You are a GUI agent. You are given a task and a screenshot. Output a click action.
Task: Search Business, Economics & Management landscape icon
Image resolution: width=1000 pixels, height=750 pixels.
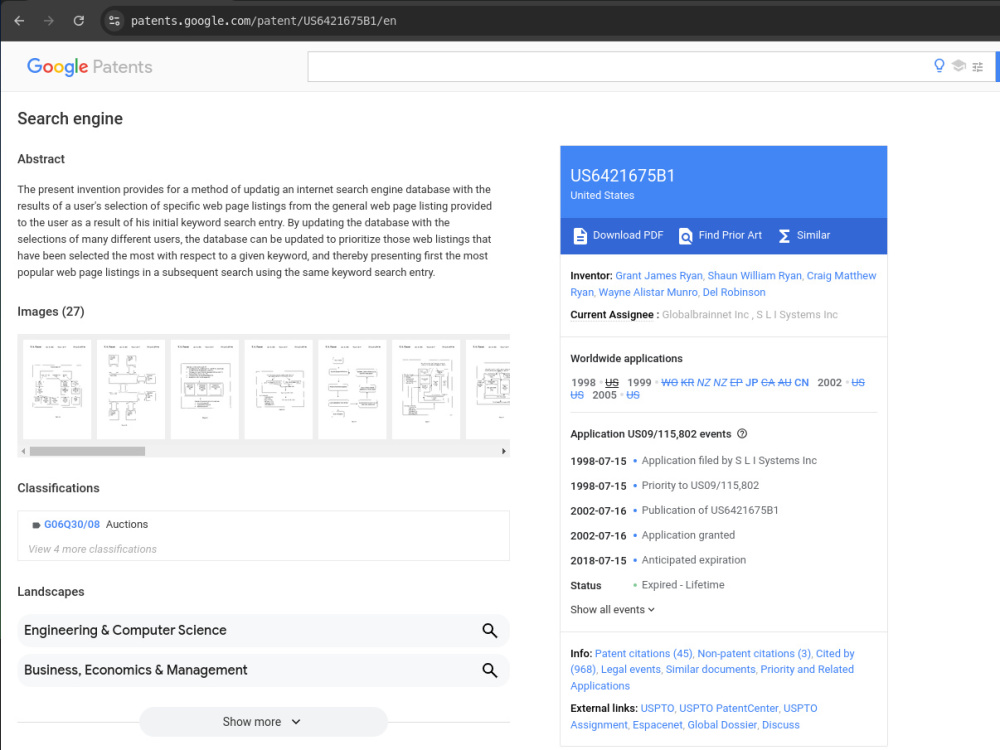(x=489, y=670)
